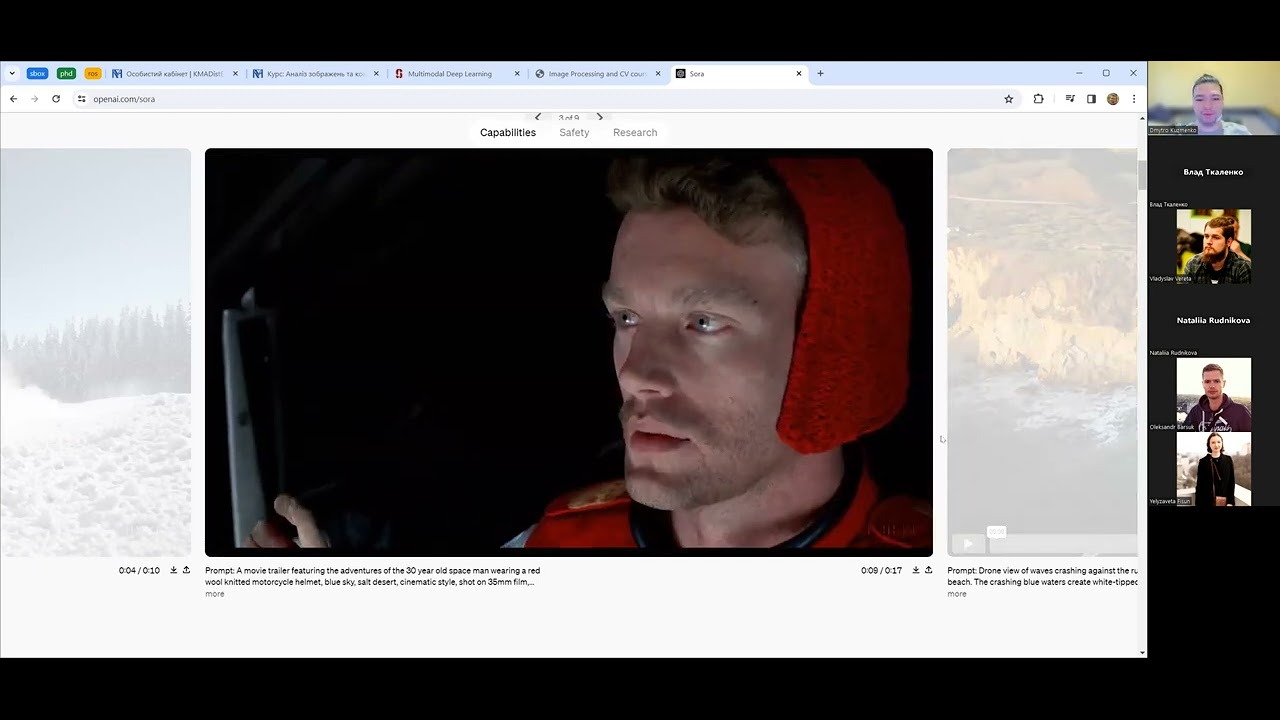Open a new browser tab

pos(820,73)
